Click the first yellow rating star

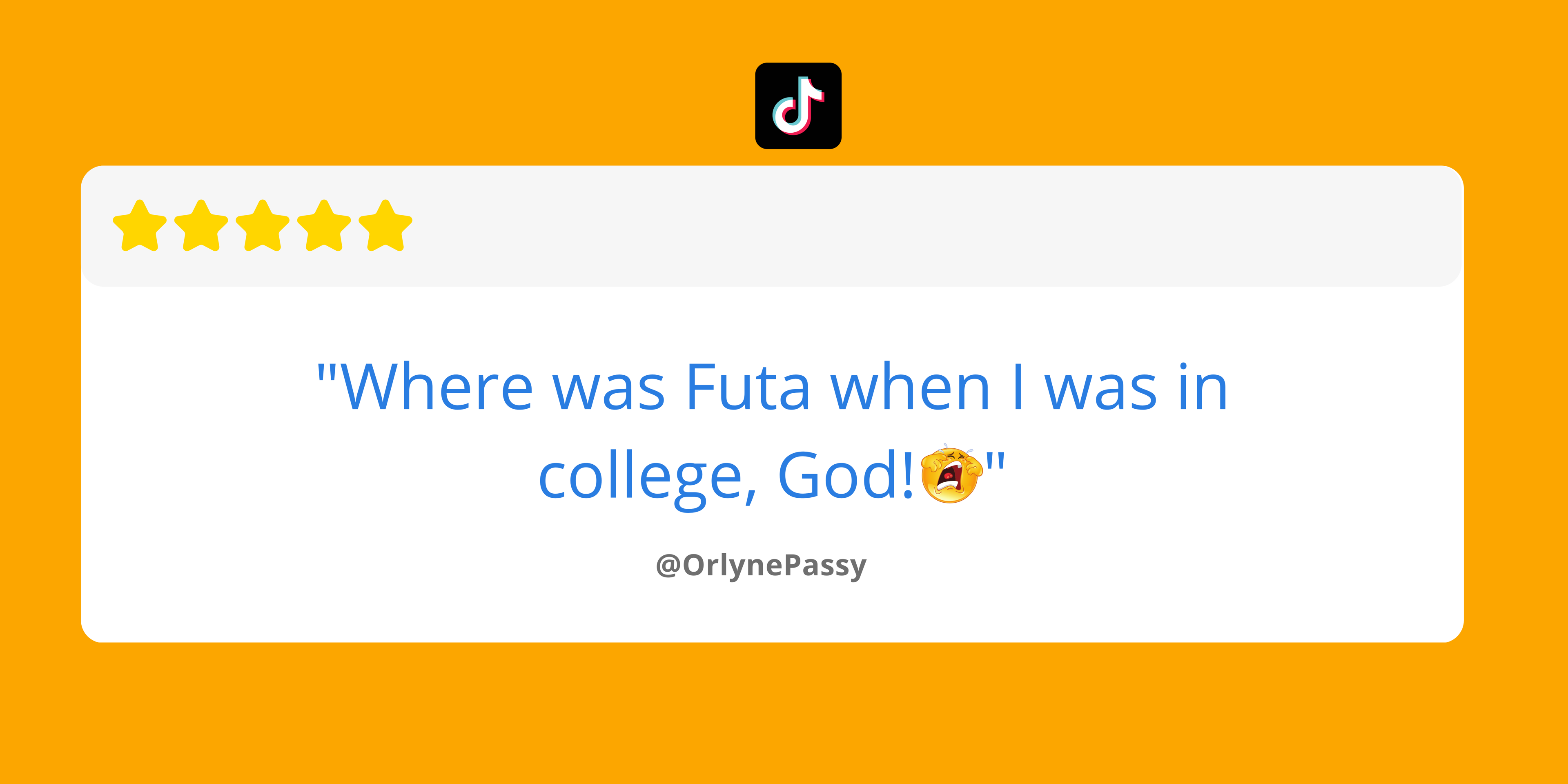tap(140, 226)
